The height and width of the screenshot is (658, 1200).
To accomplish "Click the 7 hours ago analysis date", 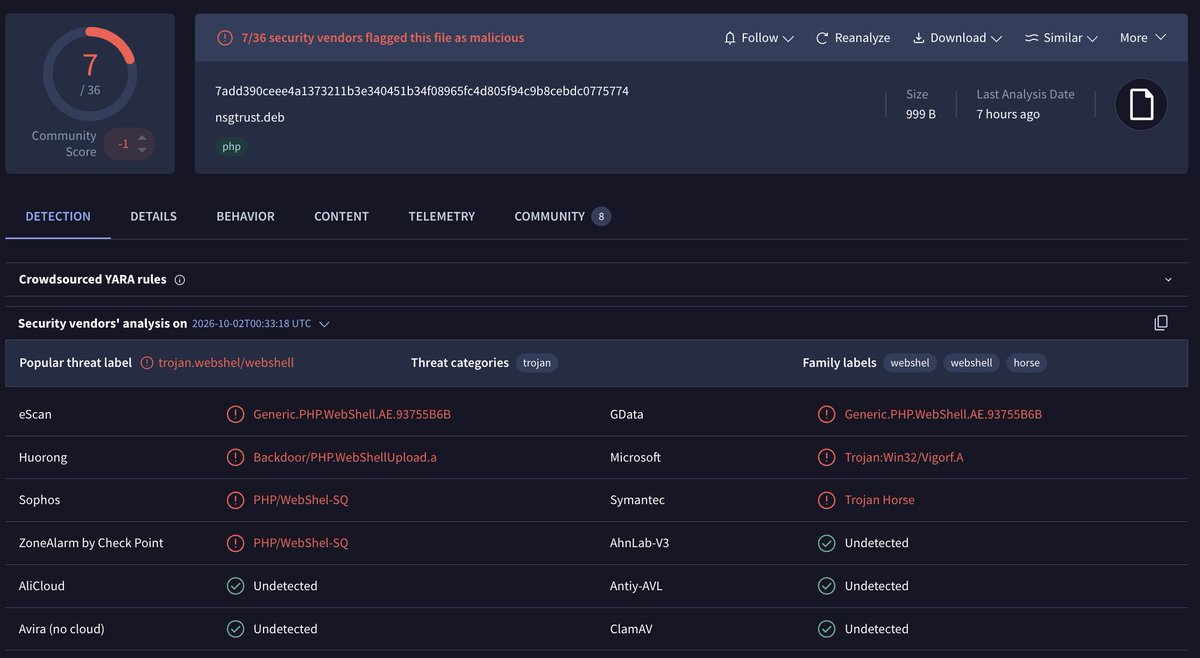I will click(x=1008, y=114).
